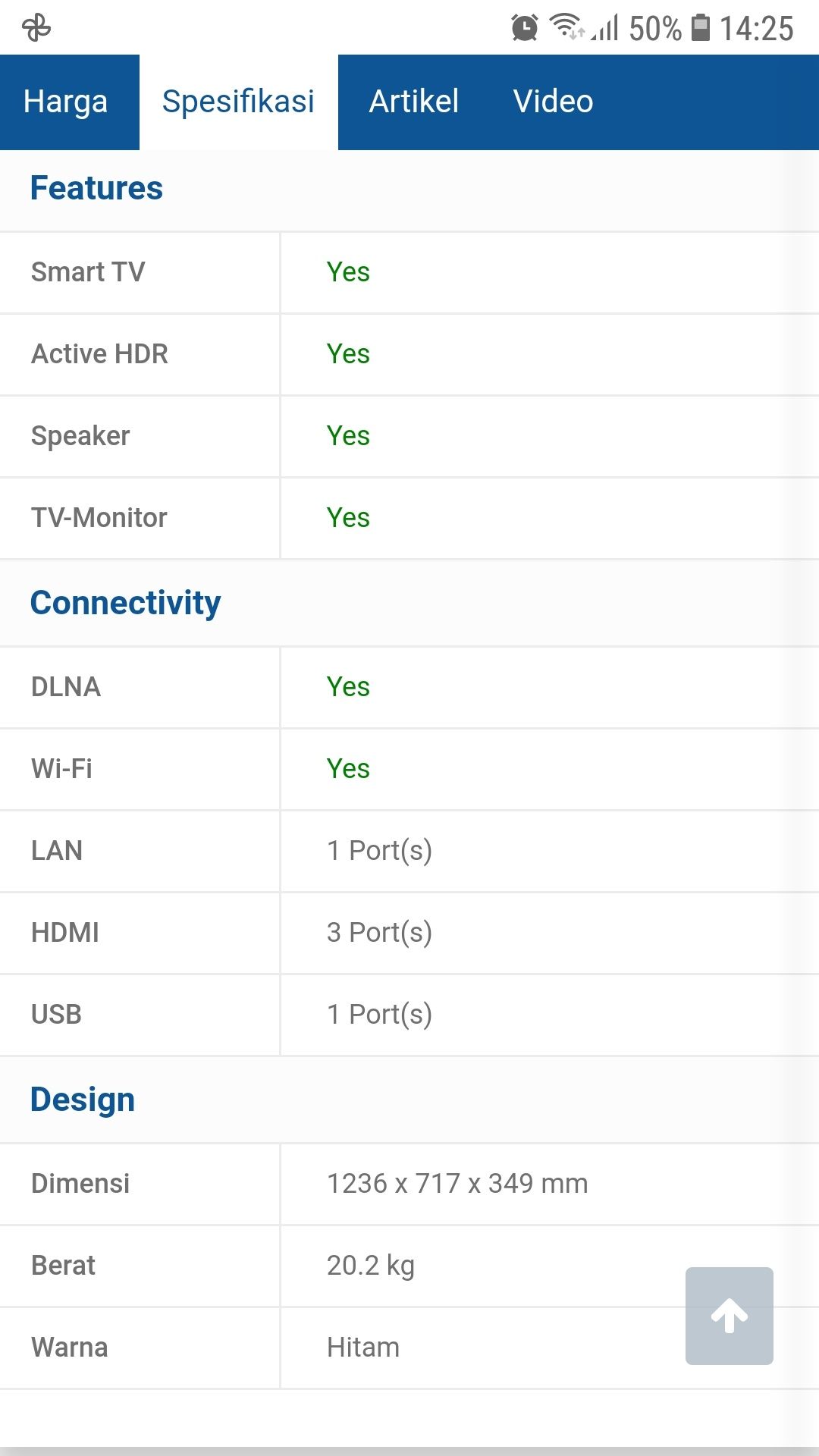Screen dimensions: 819x1456
Task: Tap the Dimensi value 1236 x 717
Action: (457, 1184)
